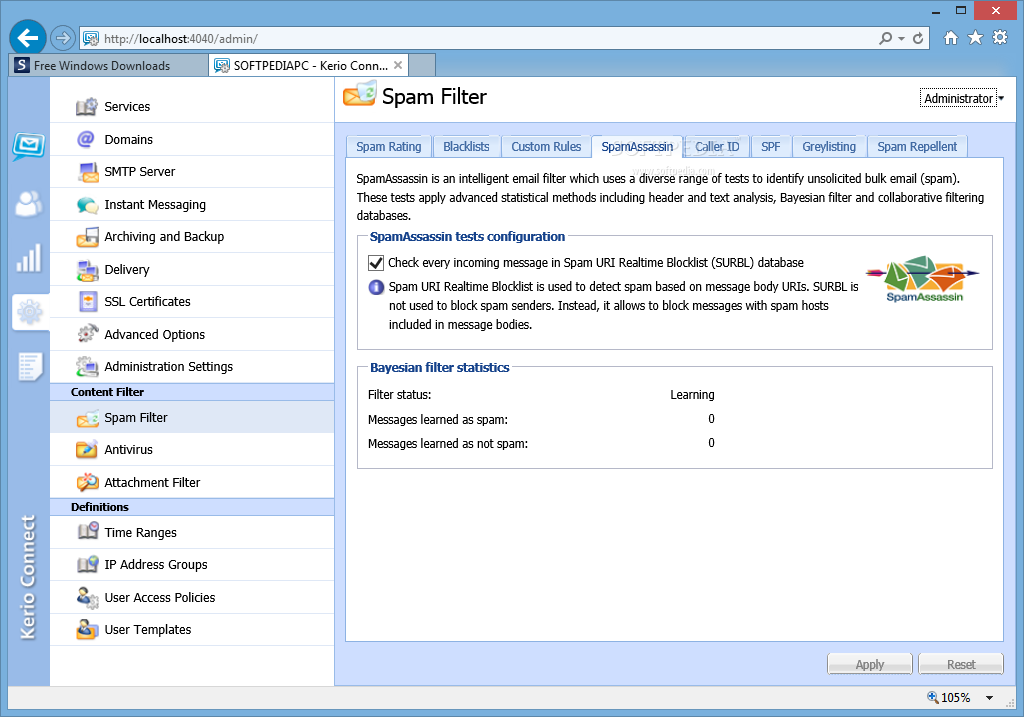The height and width of the screenshot is (717, 1024).
Task: Switch to the Spam Rating tab
Action: tap(389, 147)
